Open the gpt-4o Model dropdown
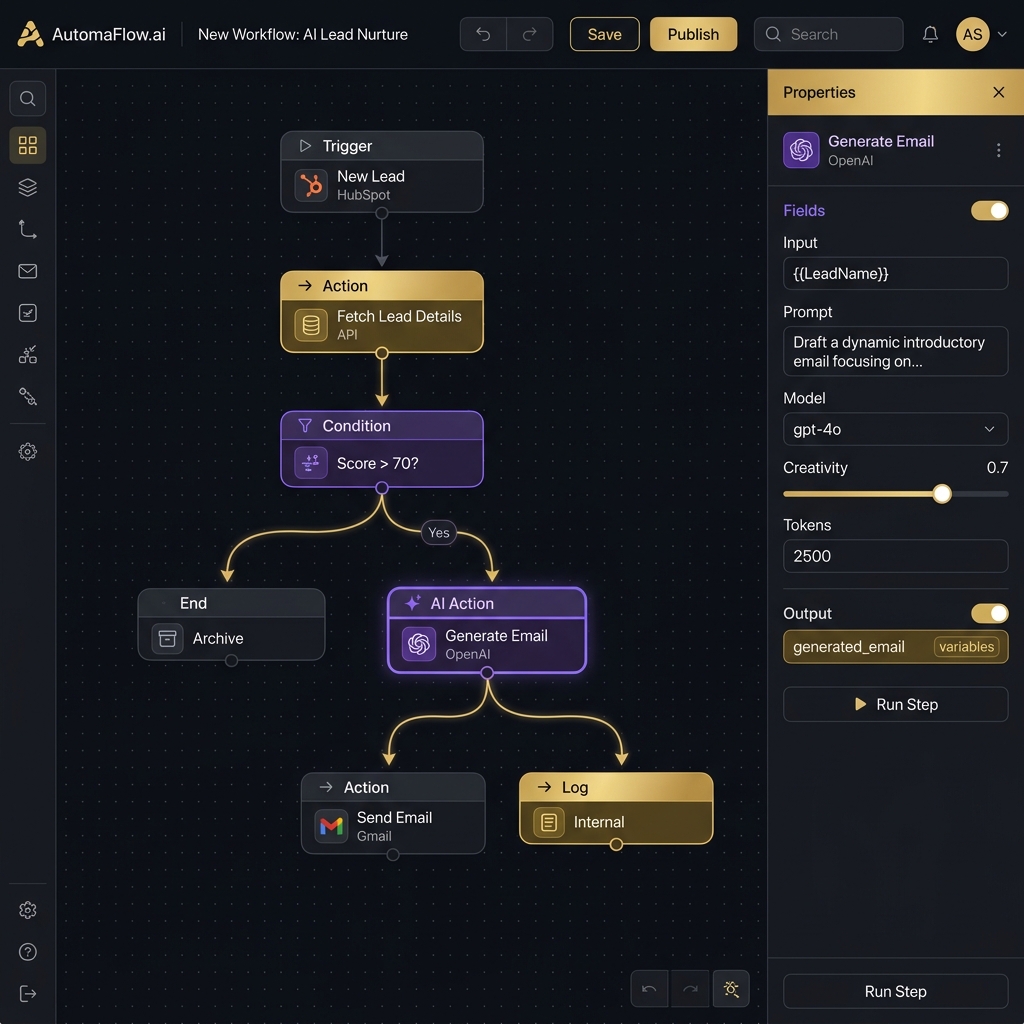 (x=895, y=429)
